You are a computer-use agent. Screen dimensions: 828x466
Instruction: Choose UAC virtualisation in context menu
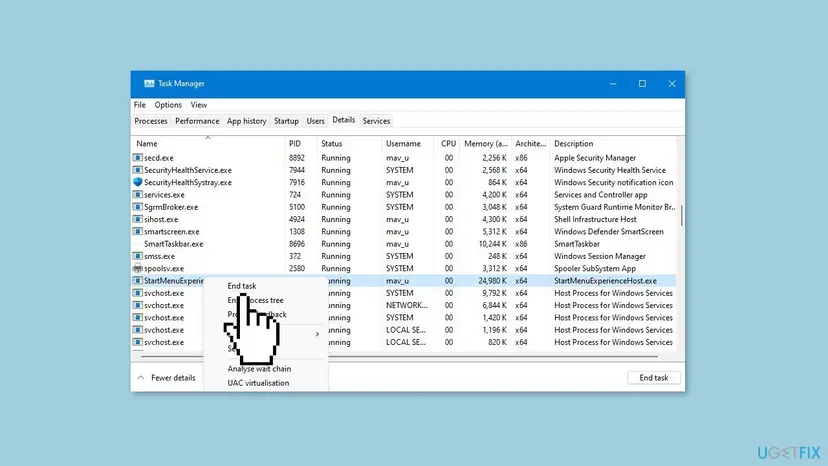[x=258, y=383]
